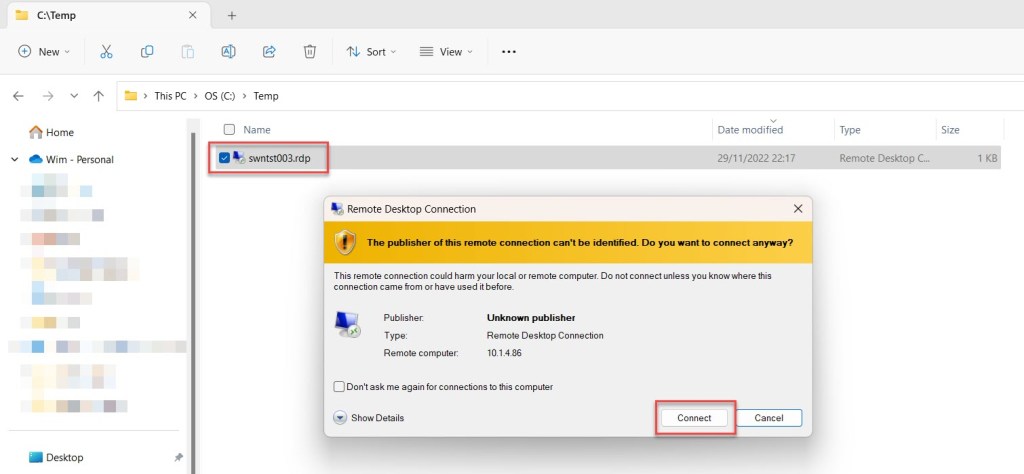Click the Delete trash can icon
Screen dimensions: 1024x474
[x=310, y=52]
